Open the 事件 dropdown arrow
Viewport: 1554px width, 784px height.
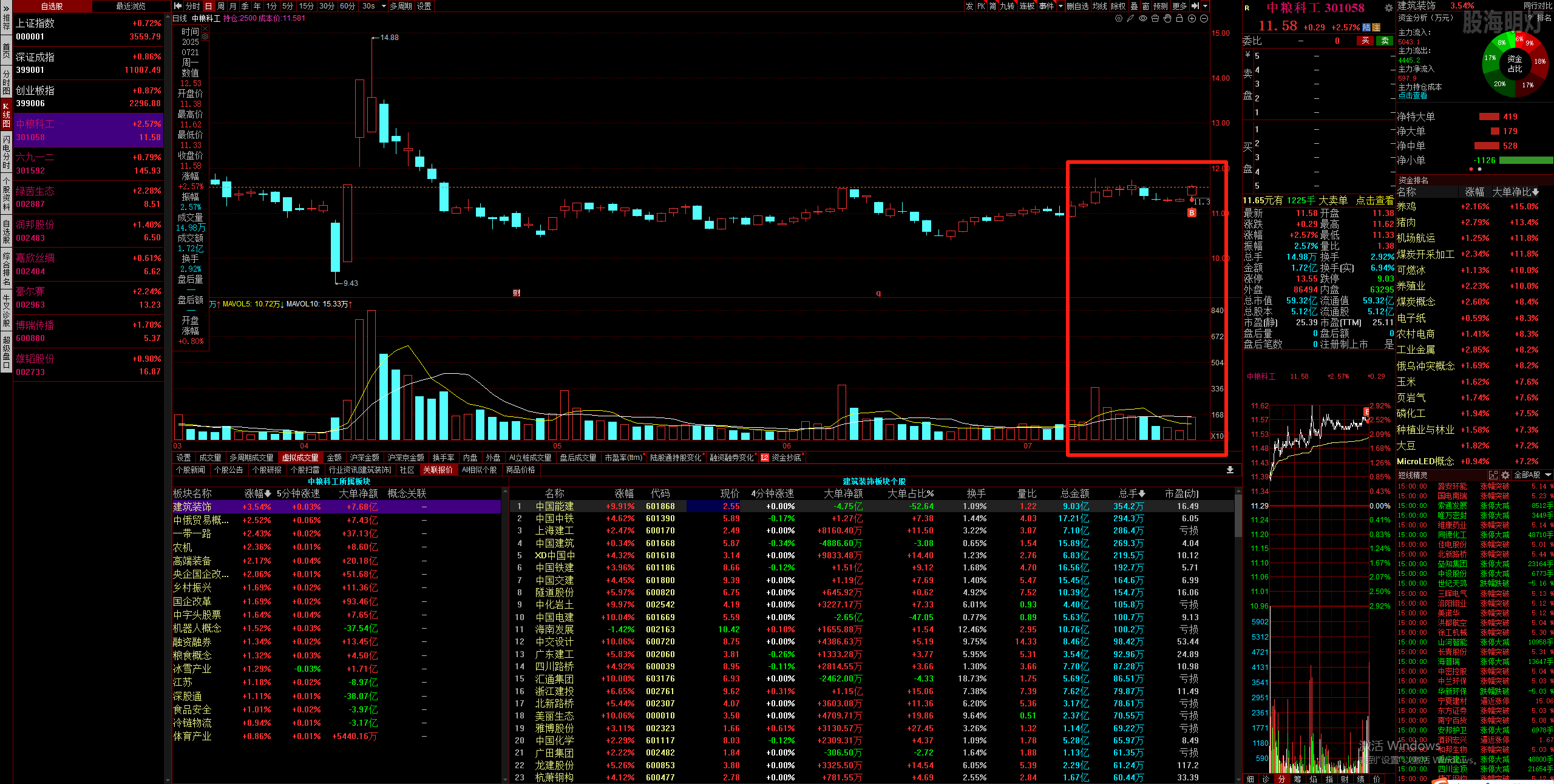point(1060,6)
